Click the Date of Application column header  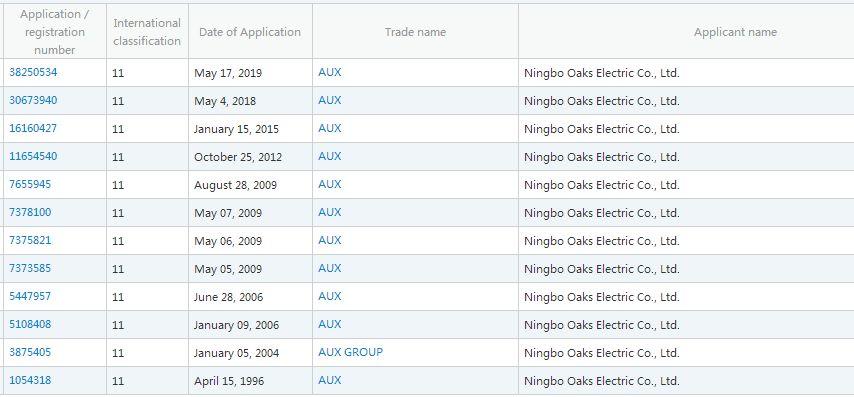250,32
